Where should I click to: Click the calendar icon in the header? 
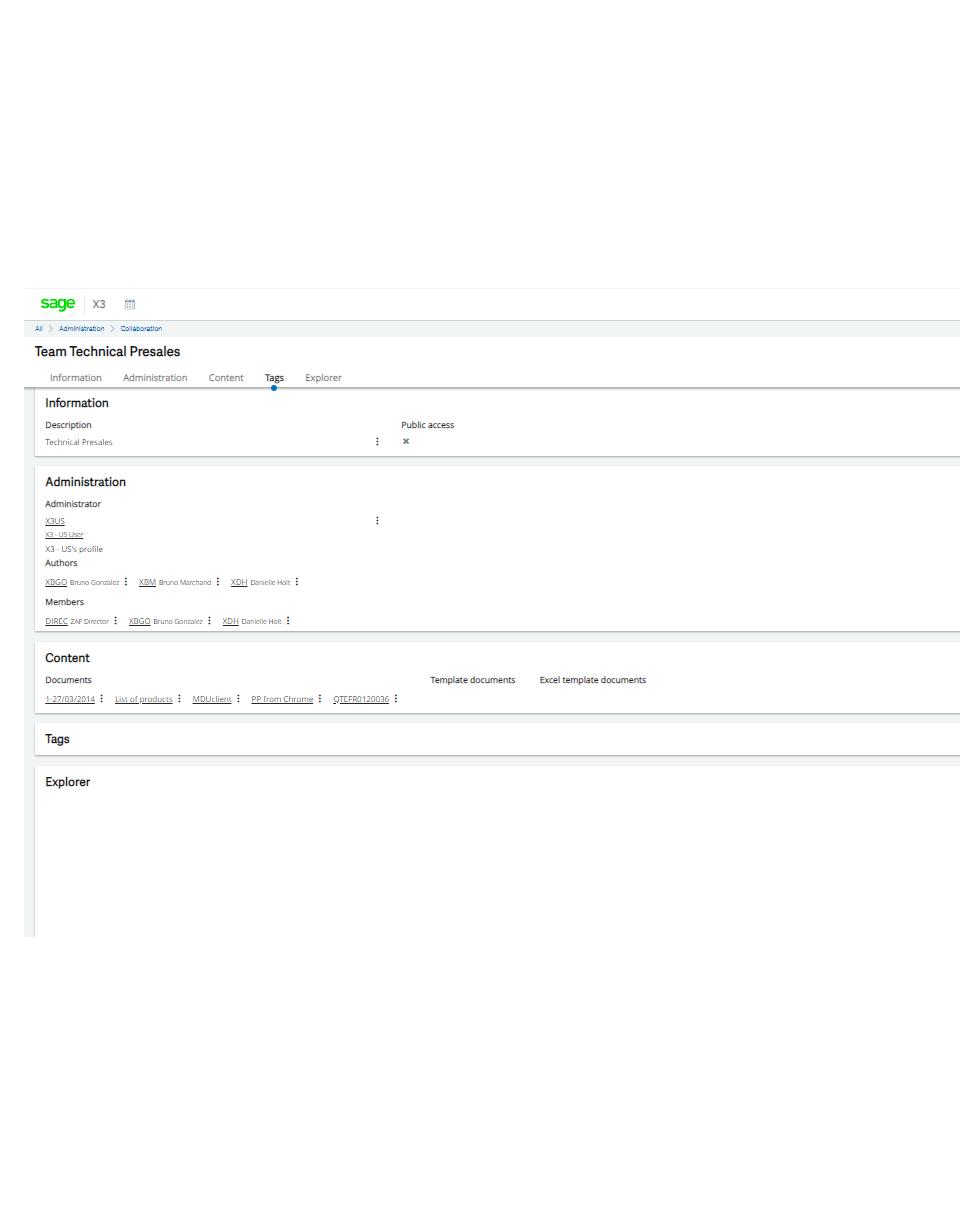pyautogui.click(x=129, y=304)
